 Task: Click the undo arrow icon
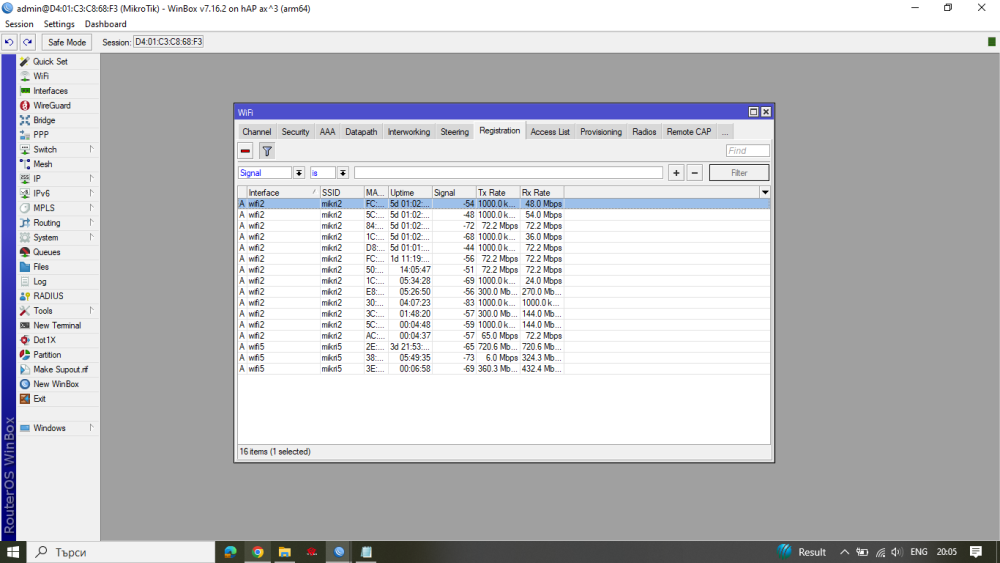[x=9, y=42]
